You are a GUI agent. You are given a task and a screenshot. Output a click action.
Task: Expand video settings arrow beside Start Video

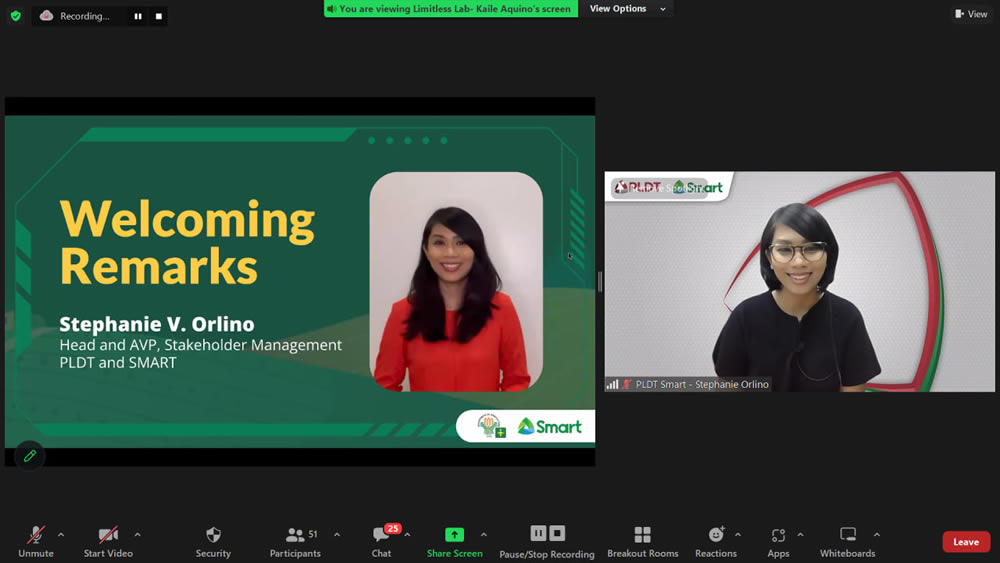click(137, 535)
